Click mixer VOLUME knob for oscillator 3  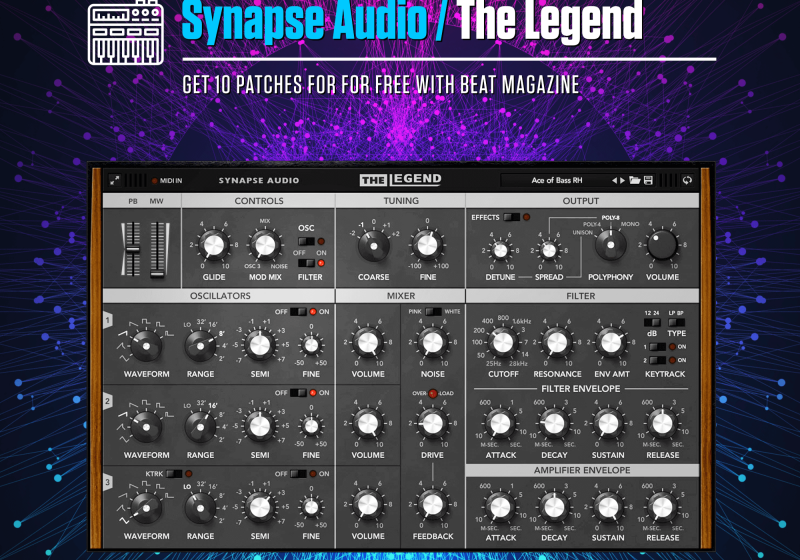coord(368,505)
